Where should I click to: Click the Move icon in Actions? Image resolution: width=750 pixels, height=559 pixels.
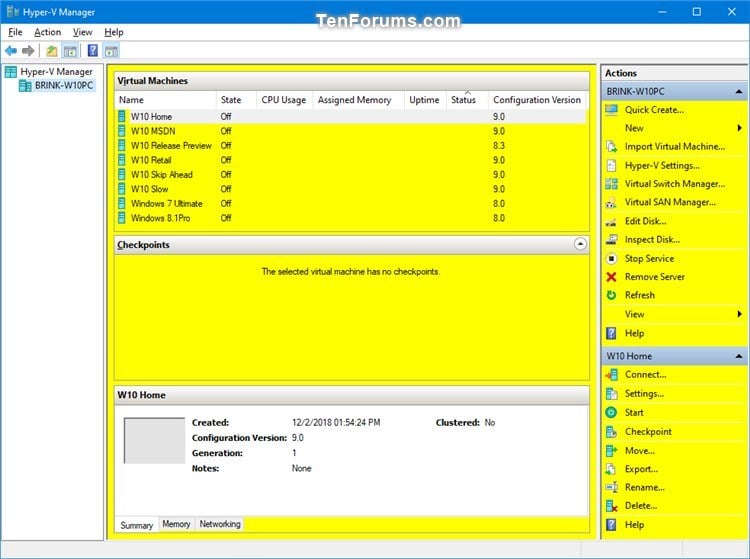pos(611,450)
